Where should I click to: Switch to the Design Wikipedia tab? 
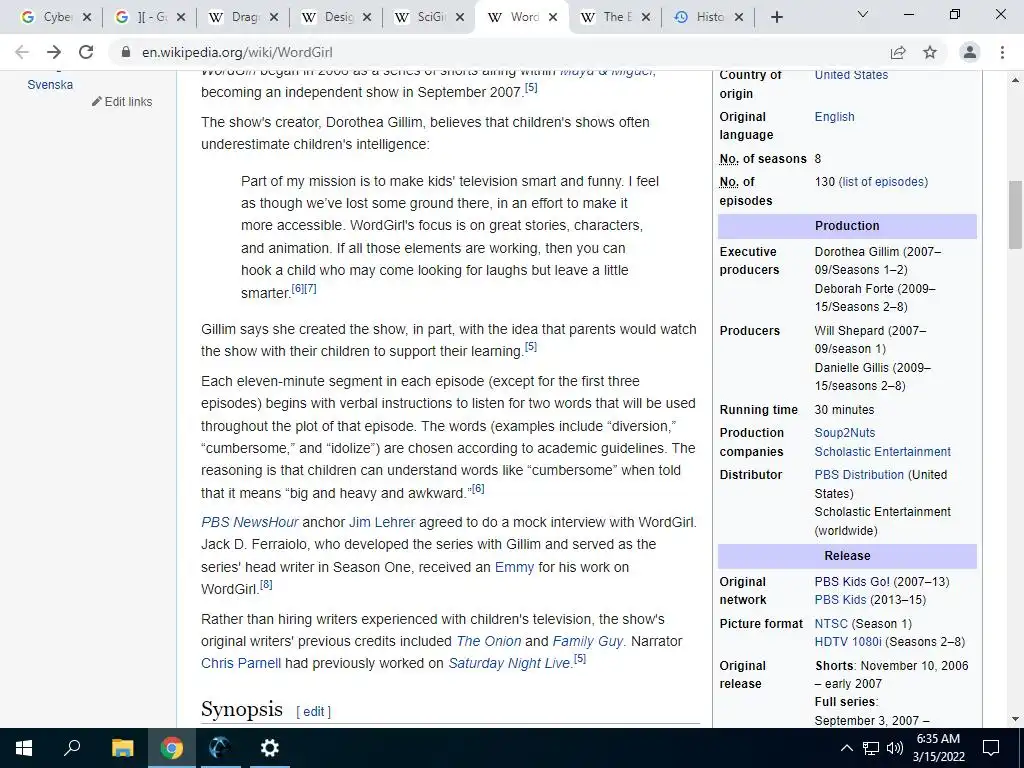[330, 18]
